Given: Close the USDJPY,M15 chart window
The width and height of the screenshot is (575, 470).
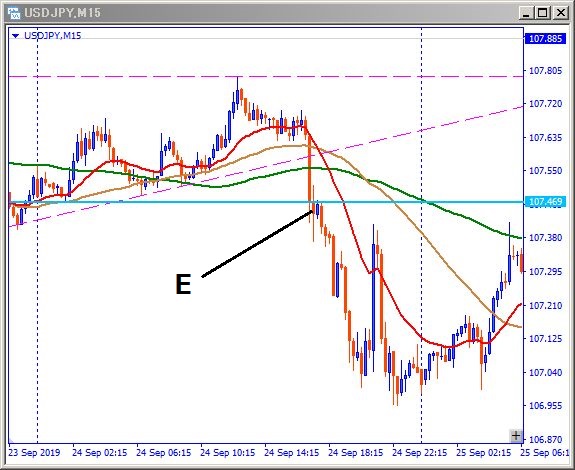Looking at the screenshot, I should [x=561, y=14].
